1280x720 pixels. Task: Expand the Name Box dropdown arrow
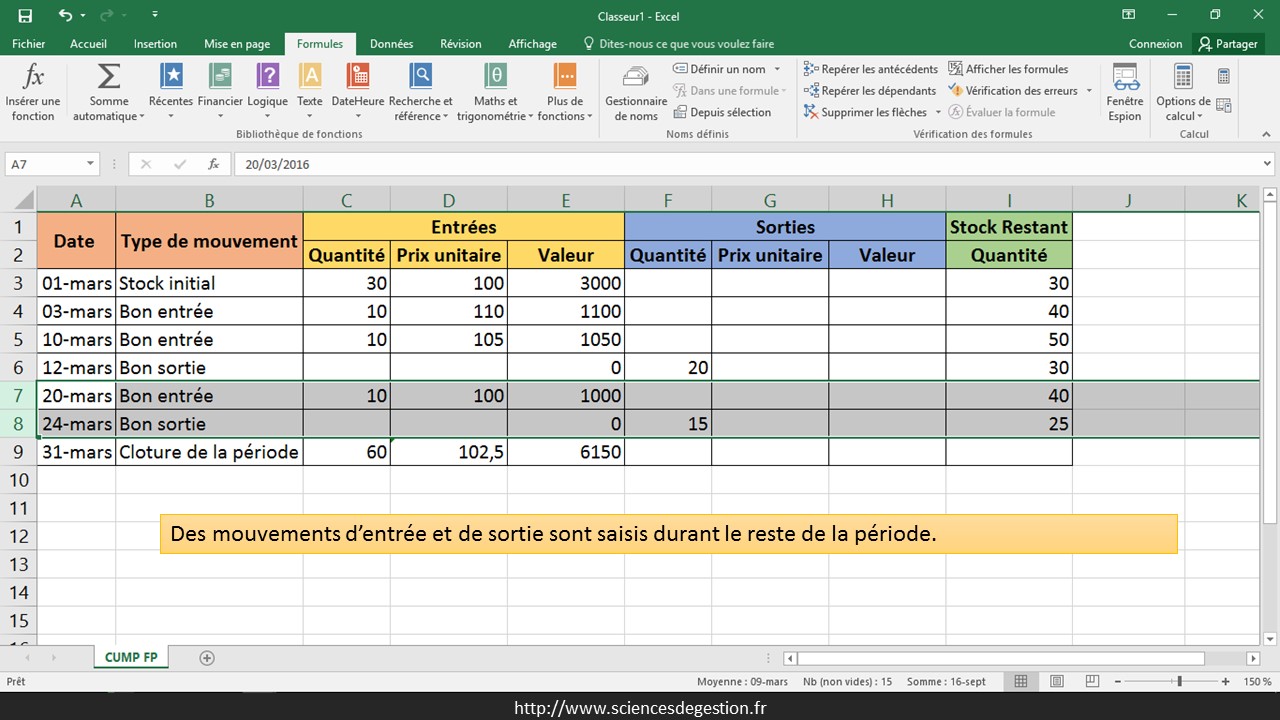[90, 164]
